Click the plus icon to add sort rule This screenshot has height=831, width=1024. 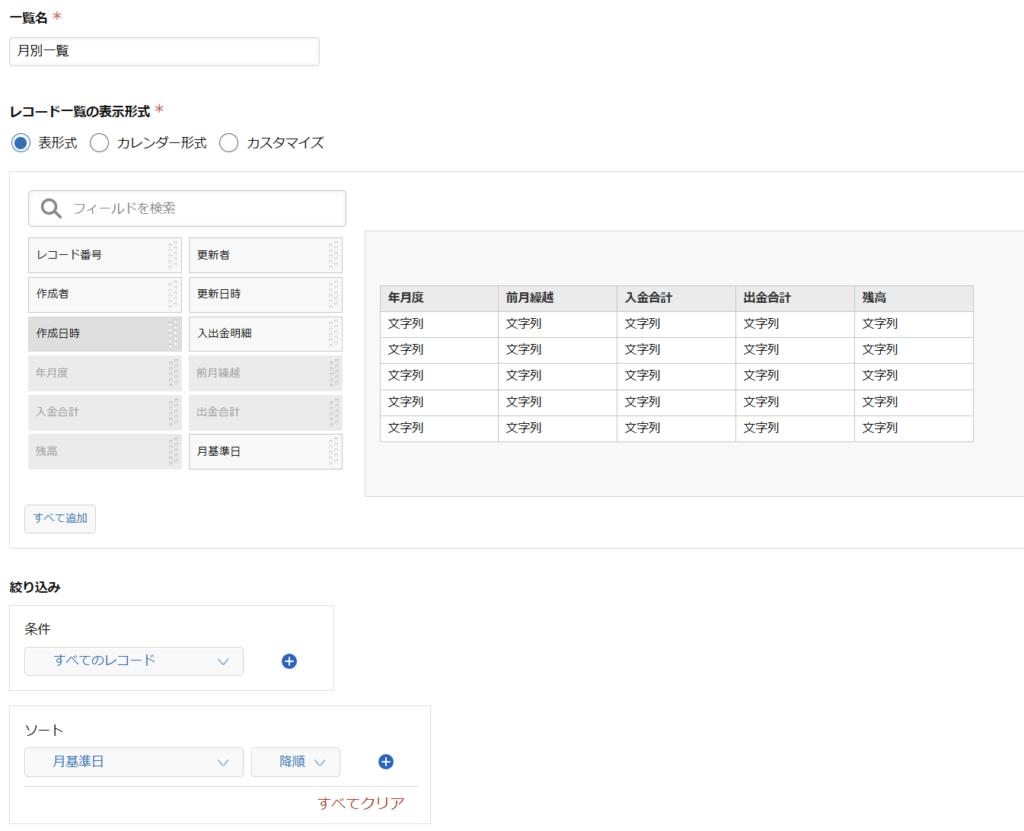386,762
